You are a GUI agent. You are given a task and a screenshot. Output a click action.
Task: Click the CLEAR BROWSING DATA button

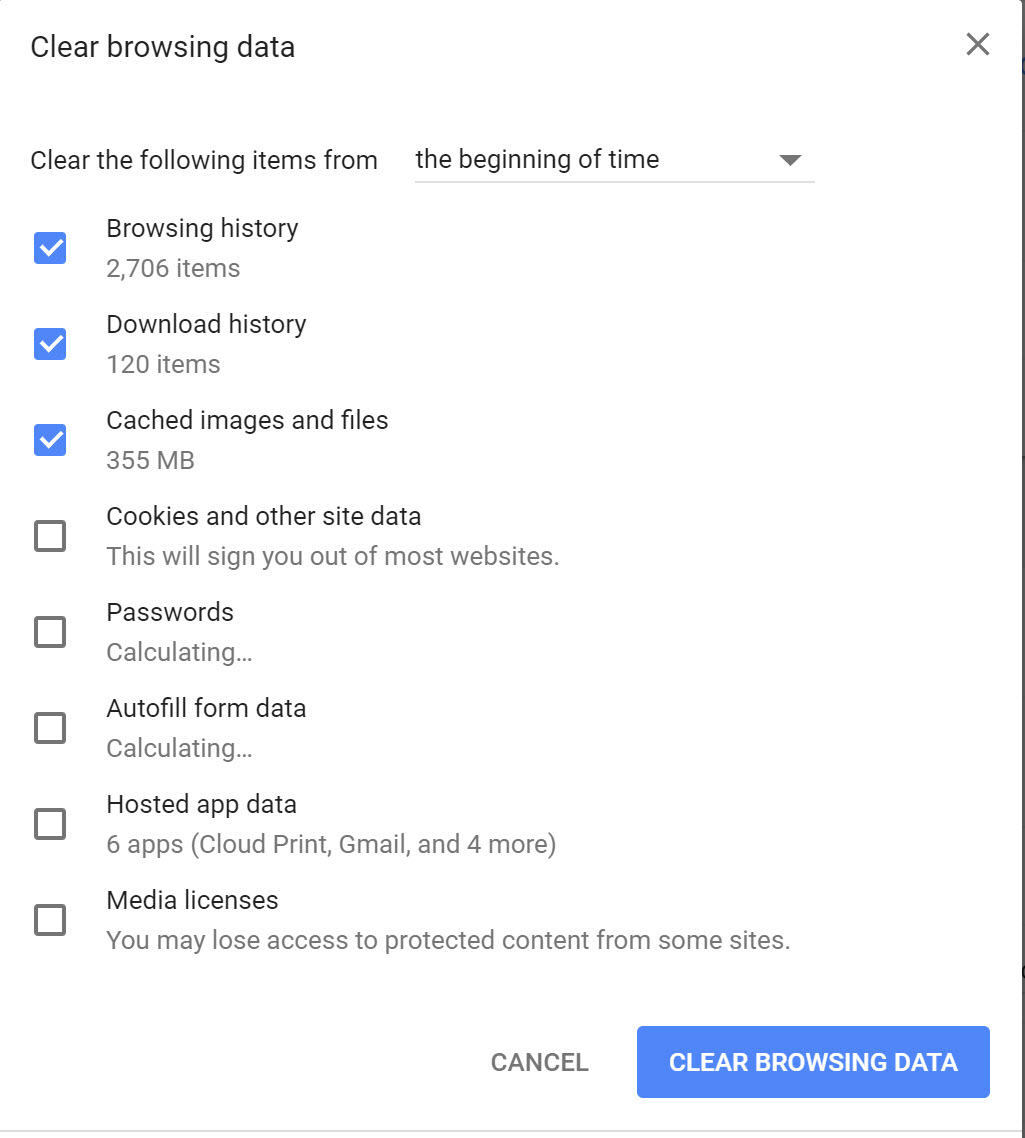[x=813, y=1062]
